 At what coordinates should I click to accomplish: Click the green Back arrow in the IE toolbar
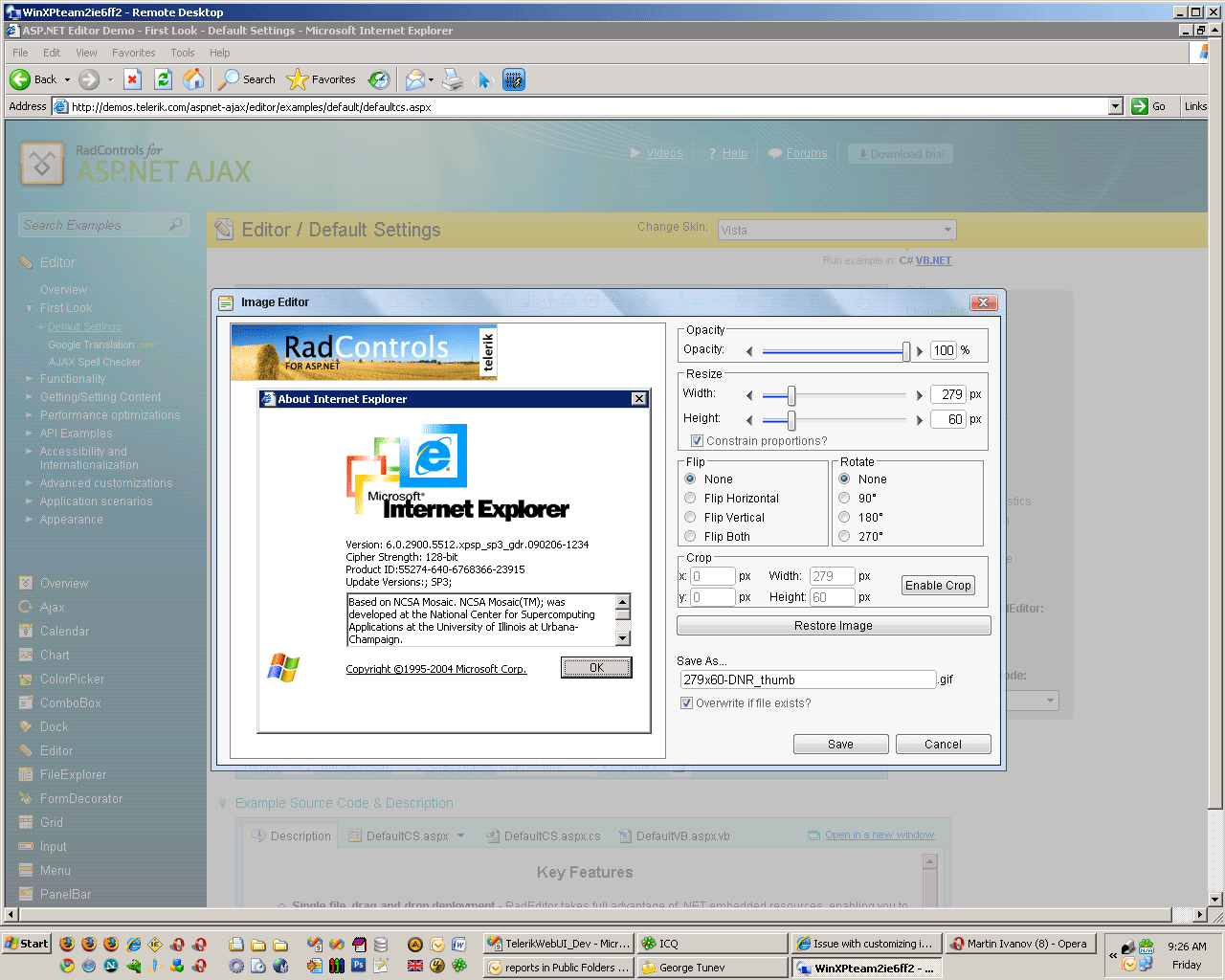coord(19,79)
